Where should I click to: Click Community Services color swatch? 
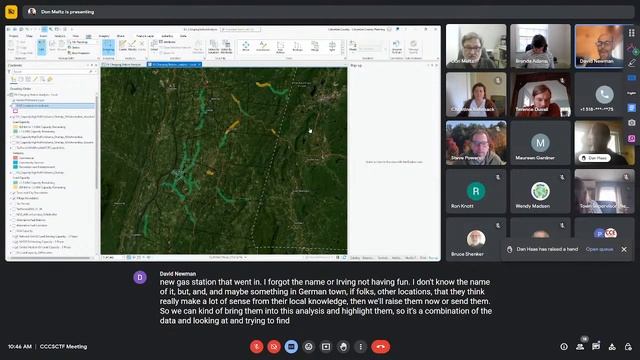coord(16,162)
